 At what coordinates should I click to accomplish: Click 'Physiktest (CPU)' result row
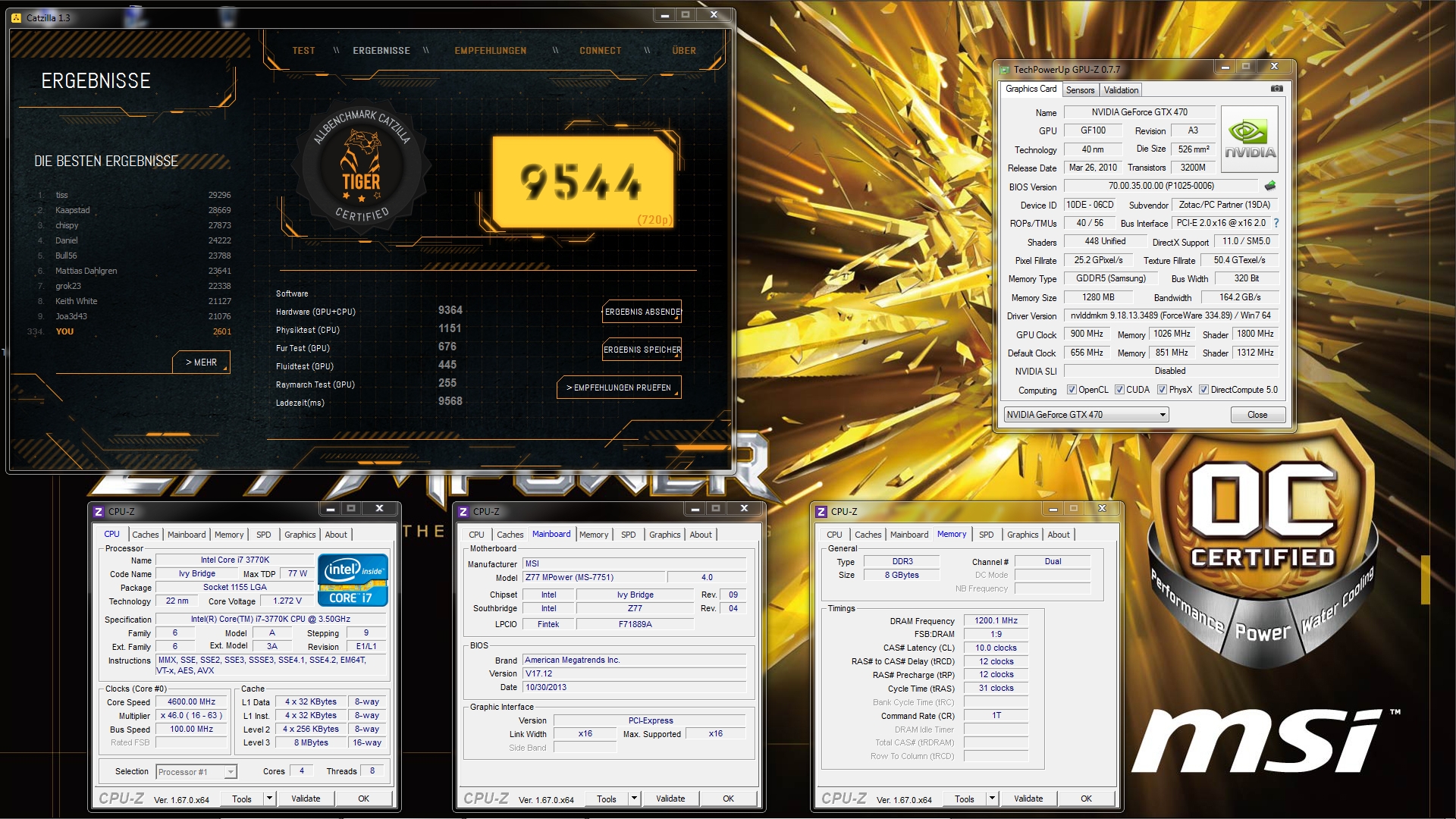click(369, 330)
